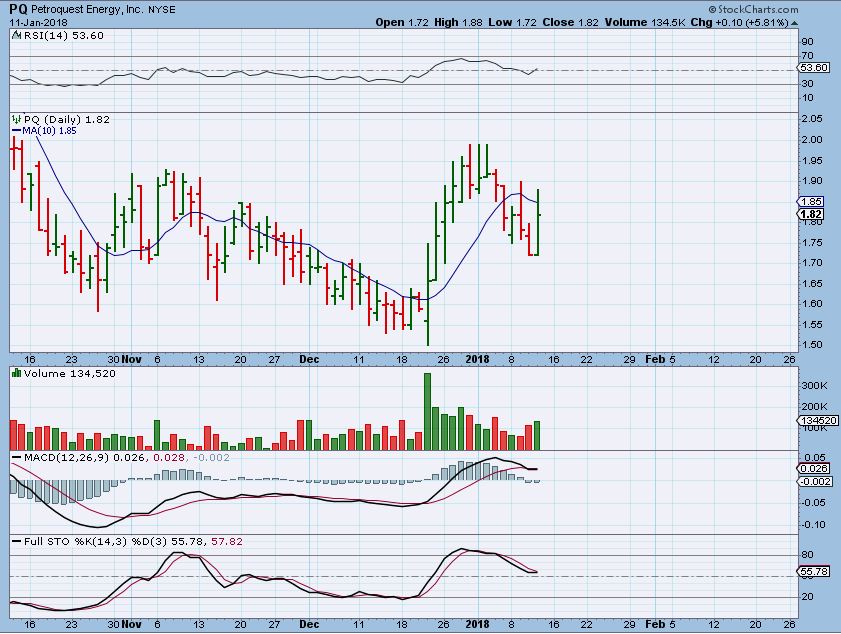
Task: Click the RSI(14) legend line icon
Action: coord(15,34)
